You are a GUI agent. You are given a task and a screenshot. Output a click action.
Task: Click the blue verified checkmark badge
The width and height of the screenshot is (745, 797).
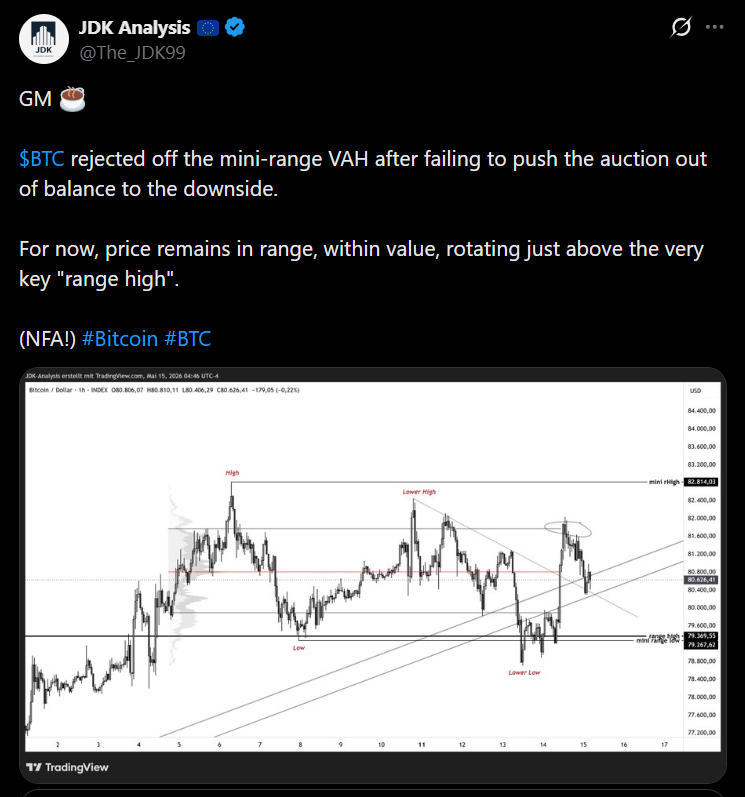[x=235, y=27]
